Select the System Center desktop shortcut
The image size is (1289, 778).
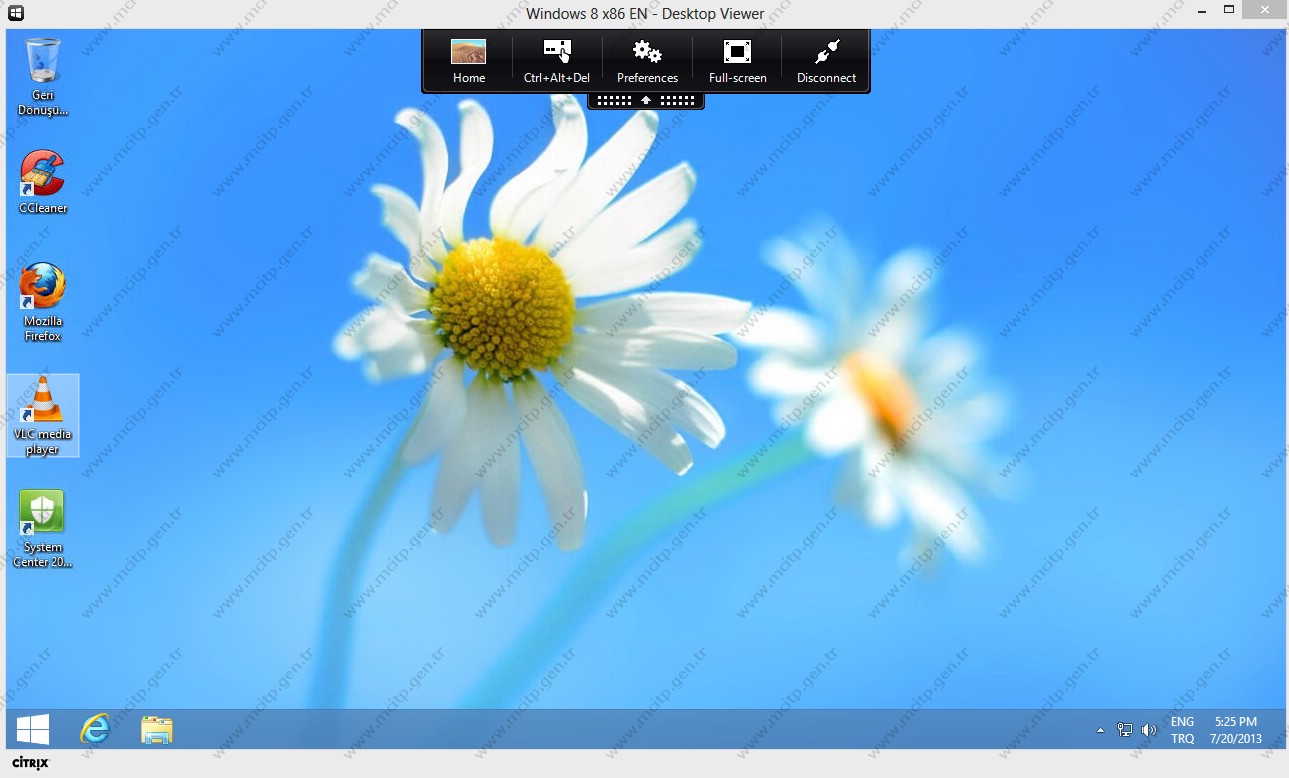click(43, 528)
